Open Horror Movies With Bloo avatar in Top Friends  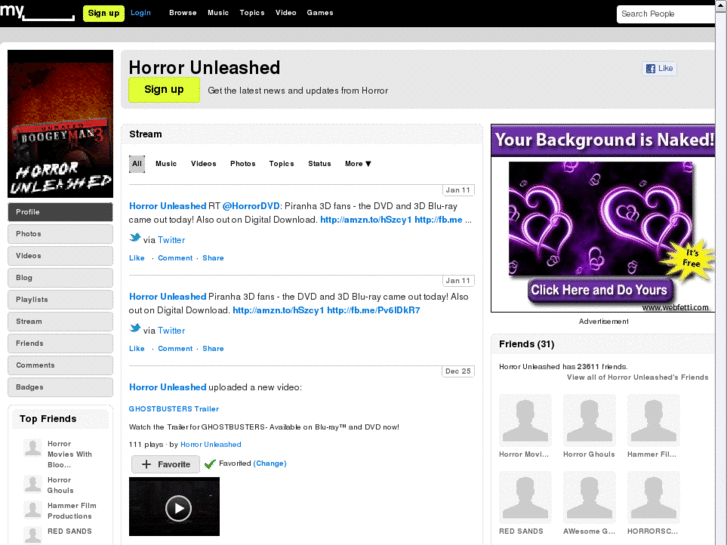coord(32,448)
